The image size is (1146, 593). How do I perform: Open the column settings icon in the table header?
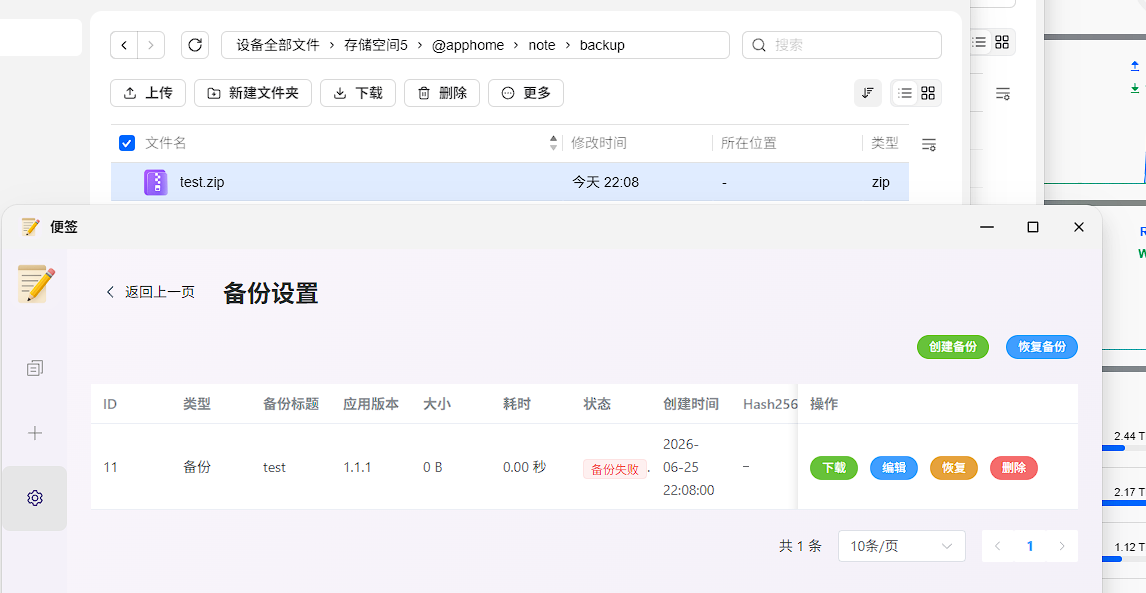click(x=929, y=145)
